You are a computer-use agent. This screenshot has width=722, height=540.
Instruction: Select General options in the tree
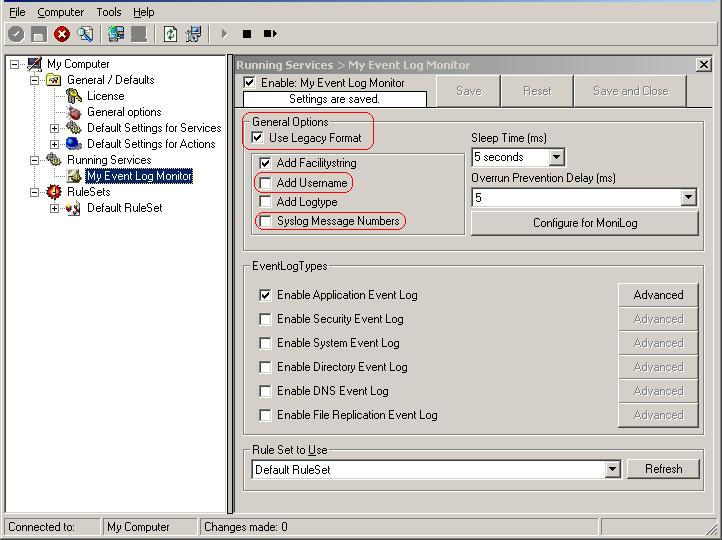[x=123, y=112]
